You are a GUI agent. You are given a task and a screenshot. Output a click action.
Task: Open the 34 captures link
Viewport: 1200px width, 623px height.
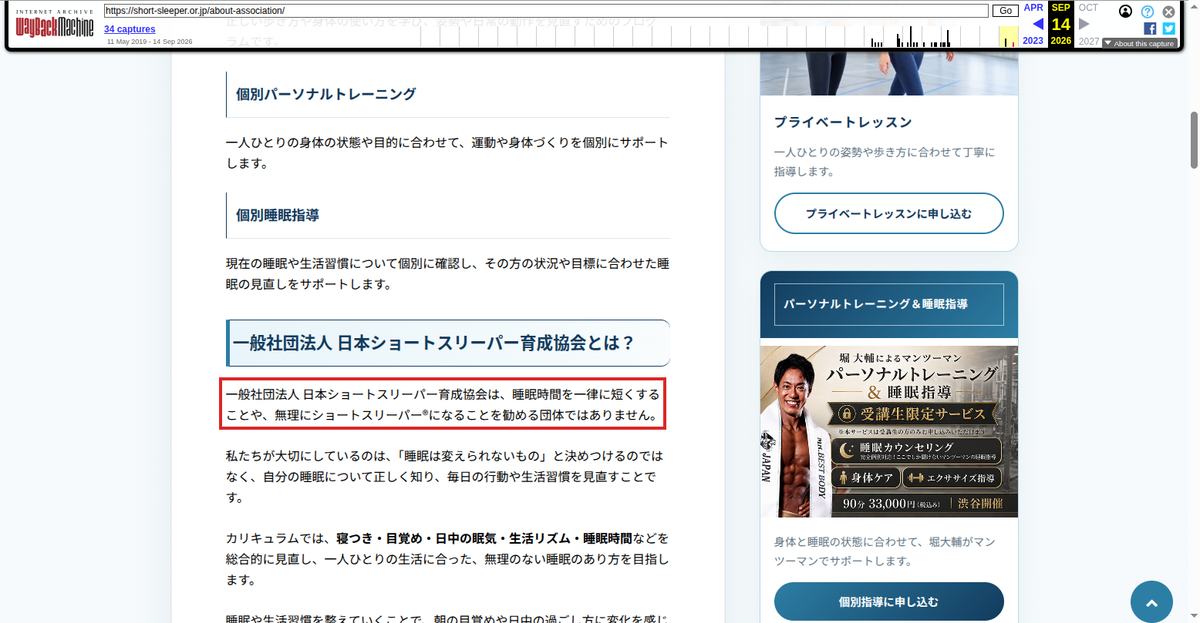click(130, 29)
